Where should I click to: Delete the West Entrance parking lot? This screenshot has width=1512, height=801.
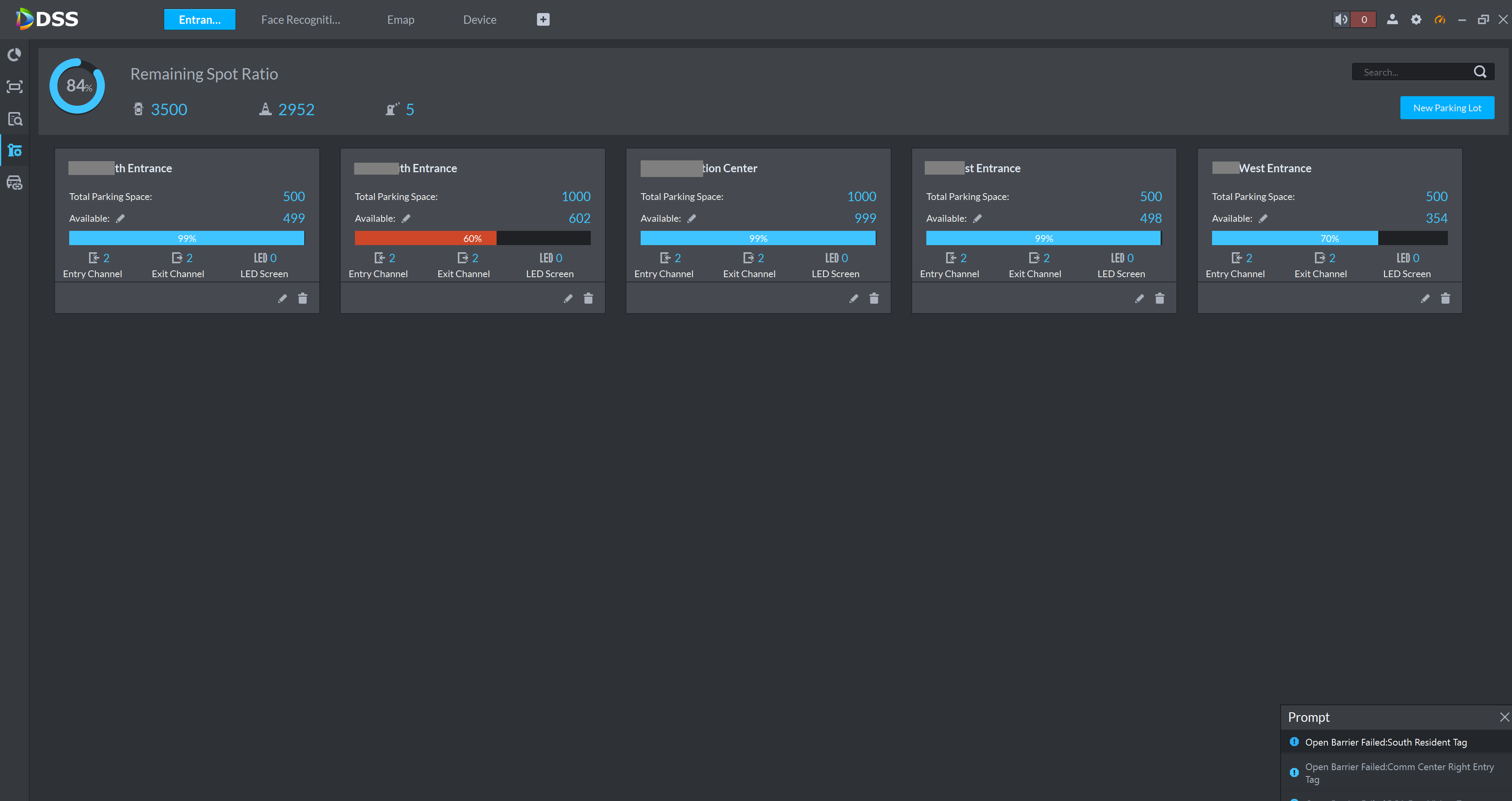click(x=1445, y=298)
